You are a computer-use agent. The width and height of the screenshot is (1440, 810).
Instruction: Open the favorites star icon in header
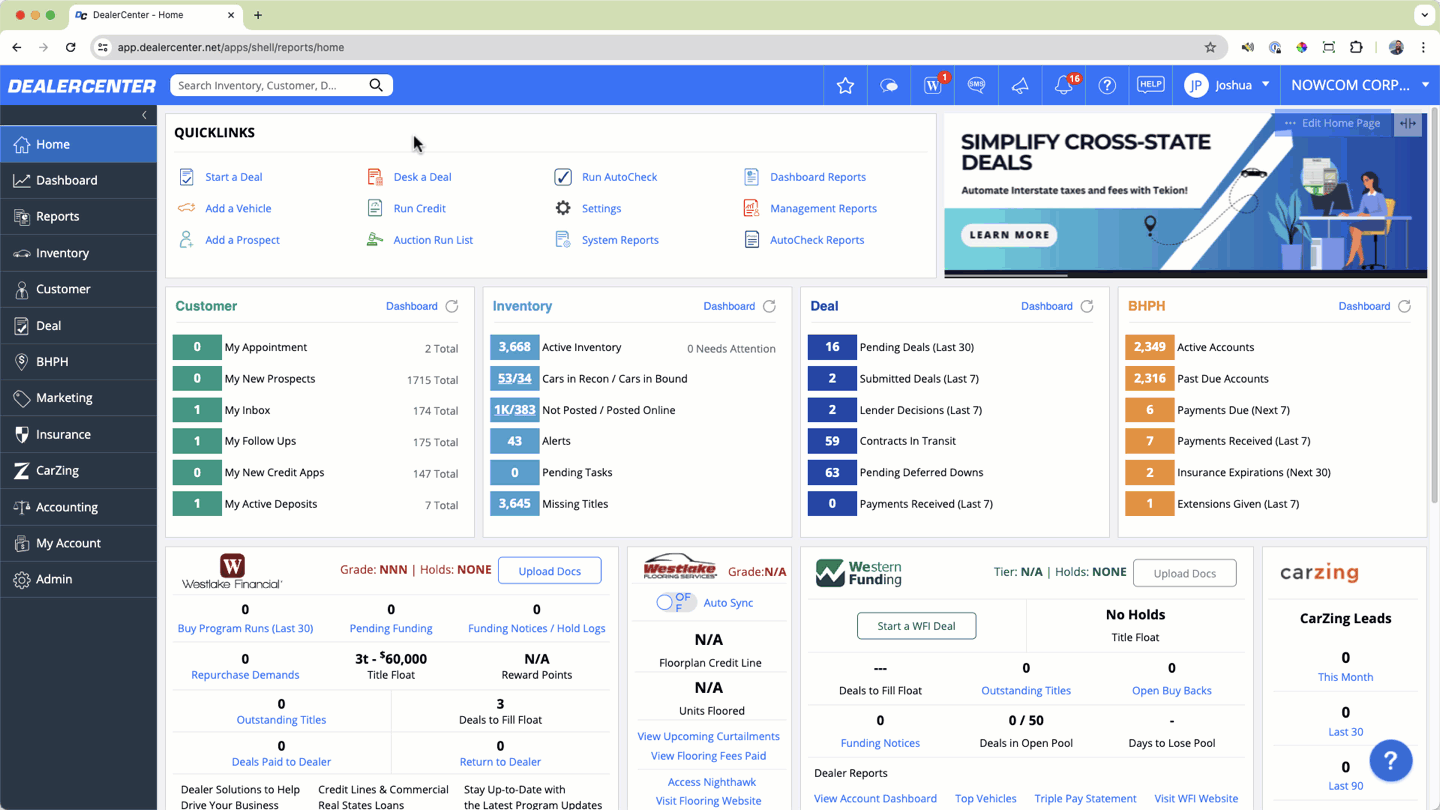coord(845,86)
